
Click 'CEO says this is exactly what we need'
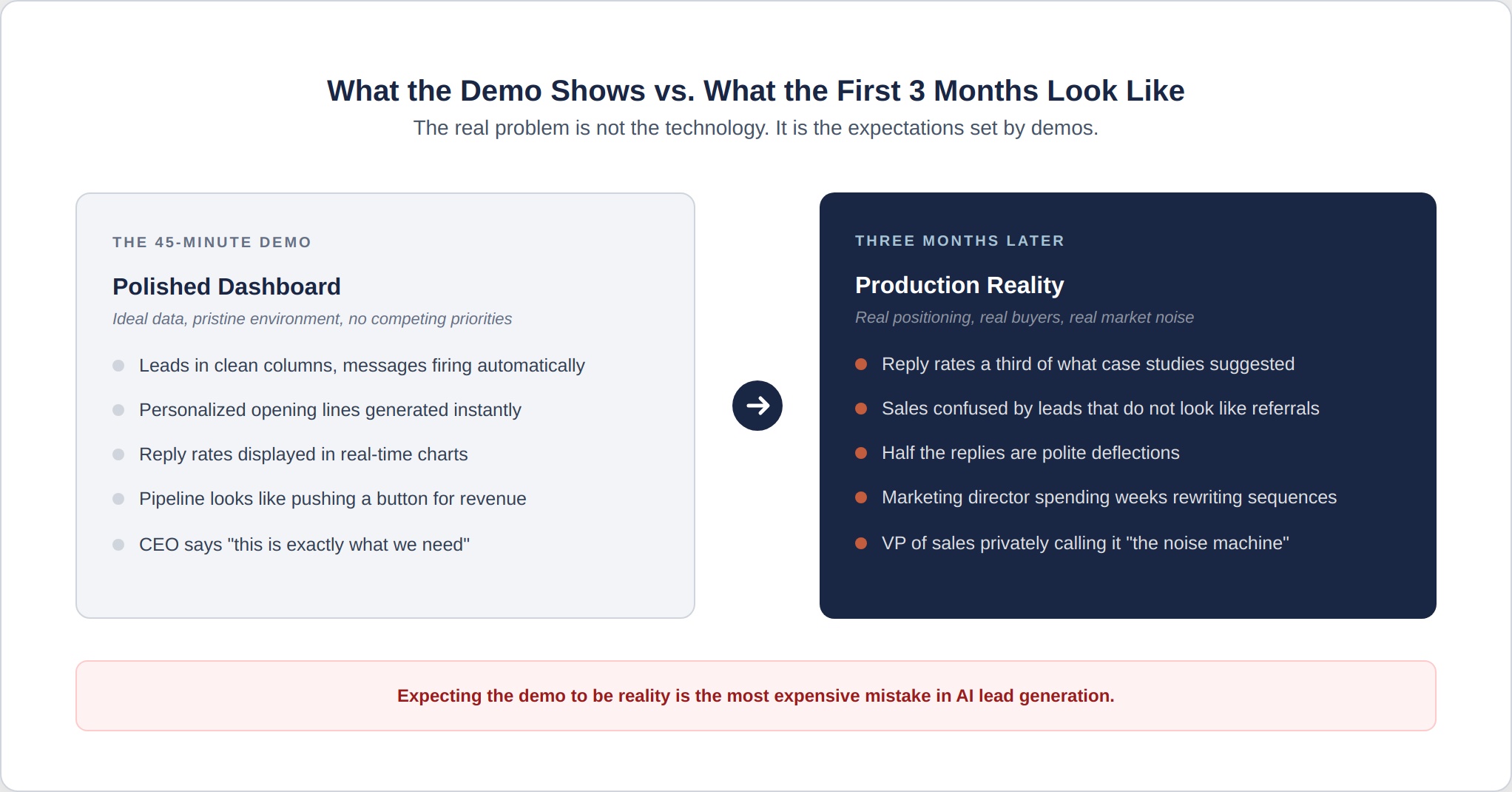(x=304, y=545)
